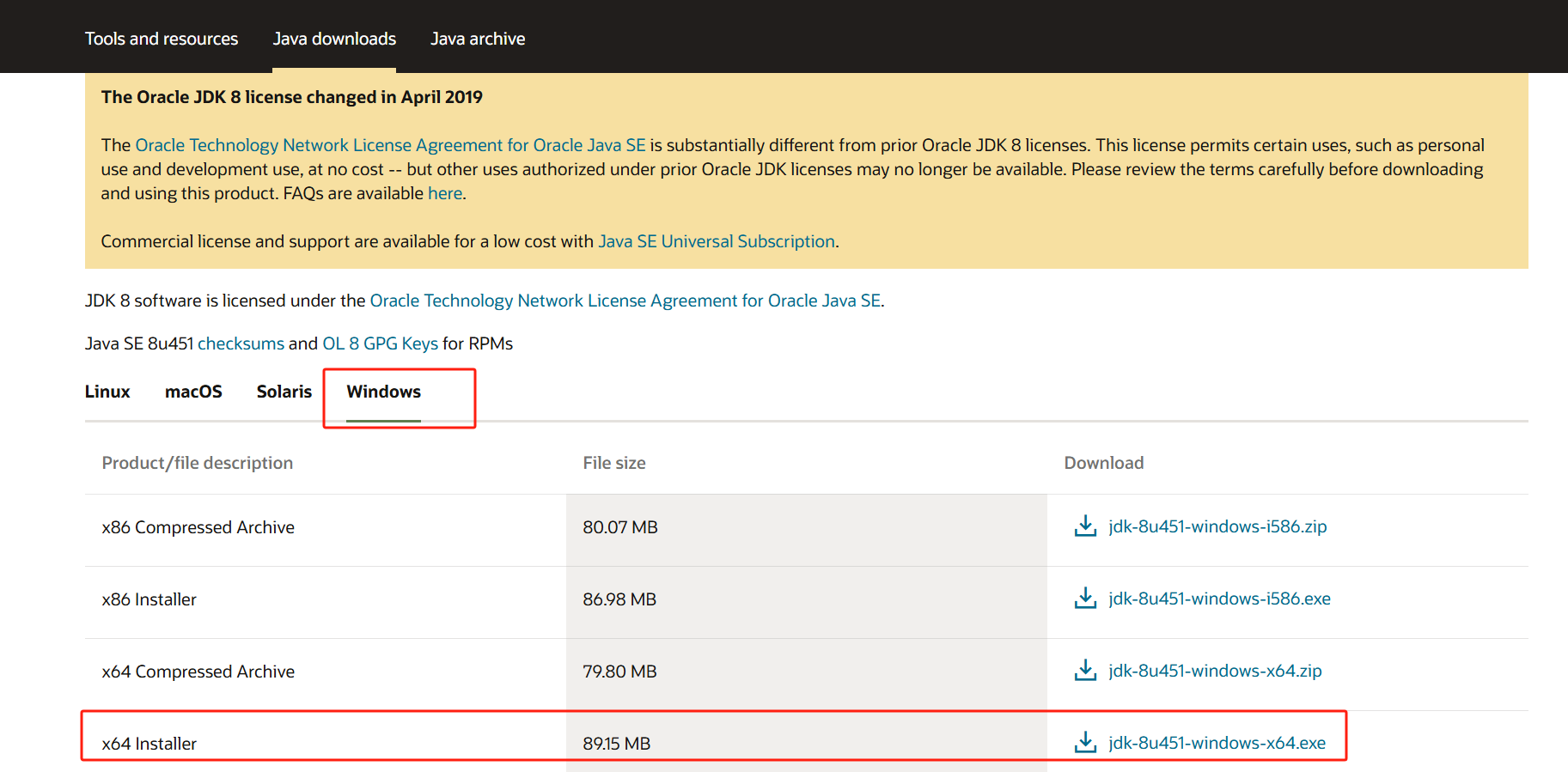This screenshot has width=1568, height=772.
Task: Click download icon beside jdk-8u451-windows-i586.exe
Action: [x=1085, y=598]
